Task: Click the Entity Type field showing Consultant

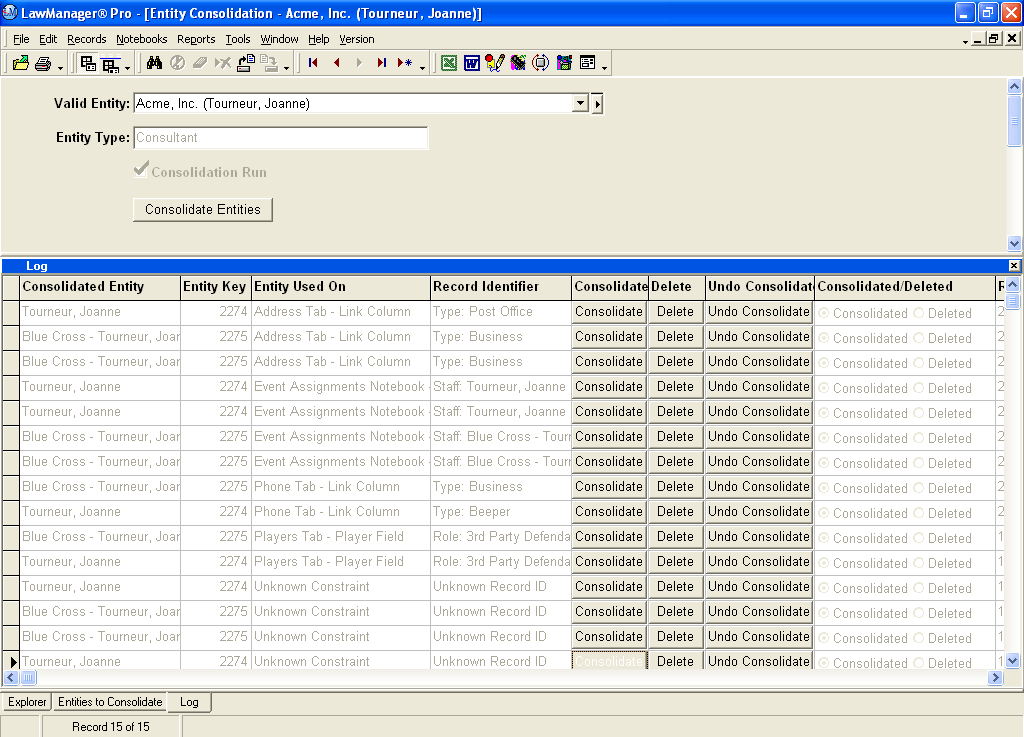Action: coord(281,138)
